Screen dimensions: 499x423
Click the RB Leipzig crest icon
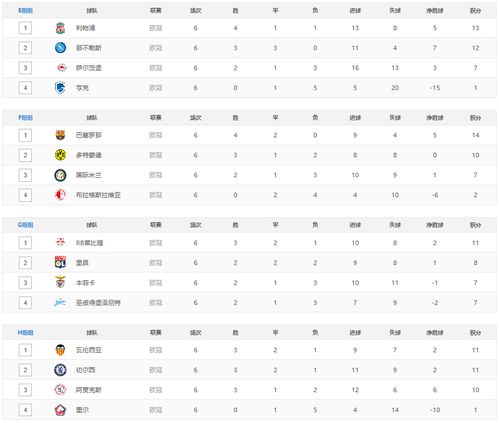point(60,243)
